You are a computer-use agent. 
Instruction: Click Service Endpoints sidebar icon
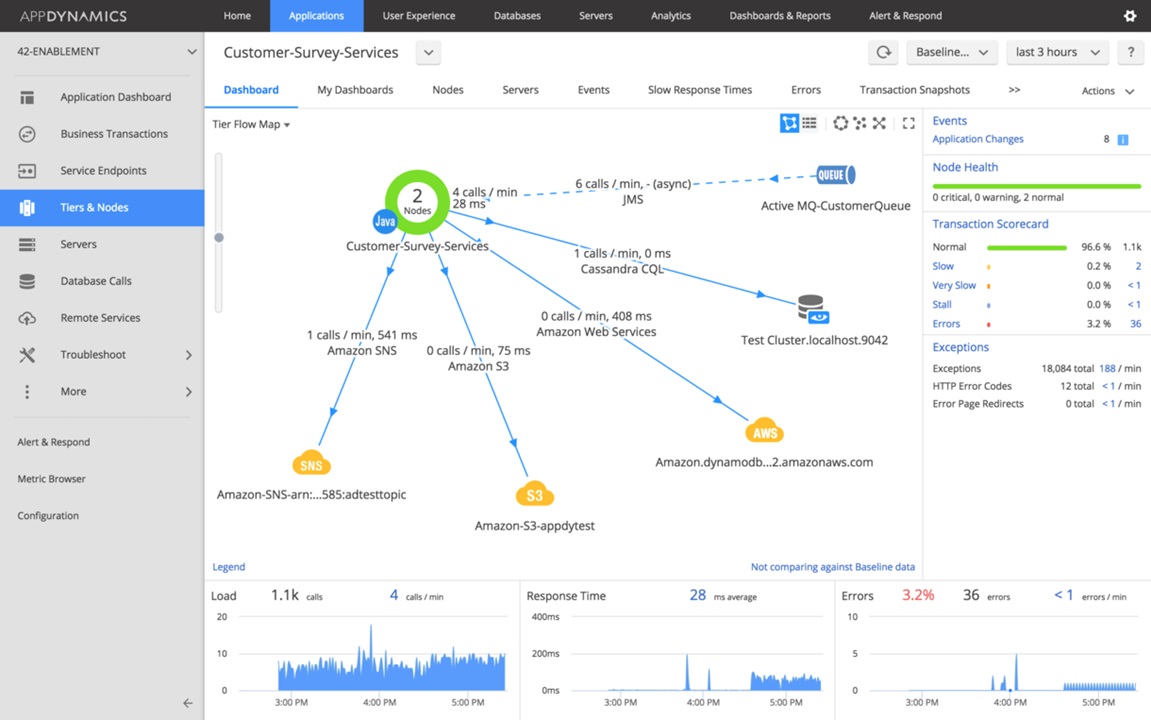[27, 170]
